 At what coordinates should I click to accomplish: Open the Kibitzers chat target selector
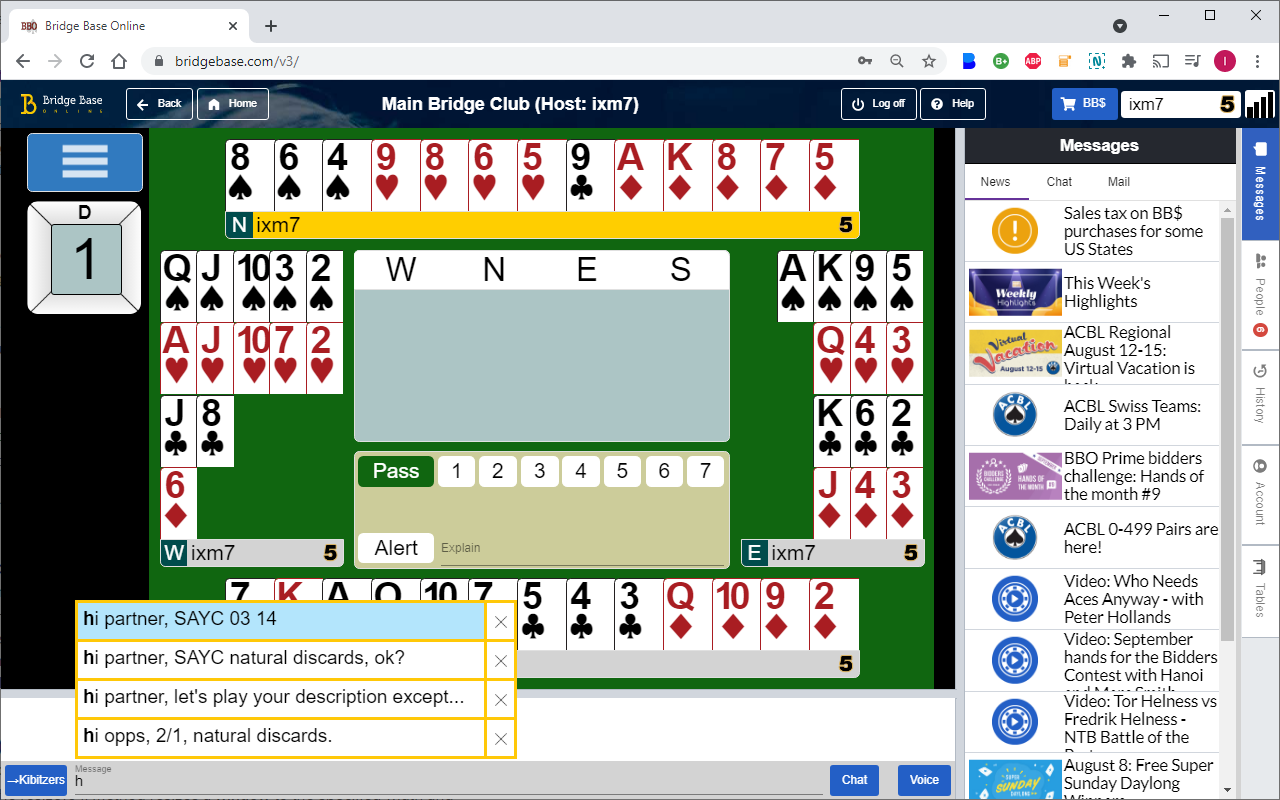36,780
